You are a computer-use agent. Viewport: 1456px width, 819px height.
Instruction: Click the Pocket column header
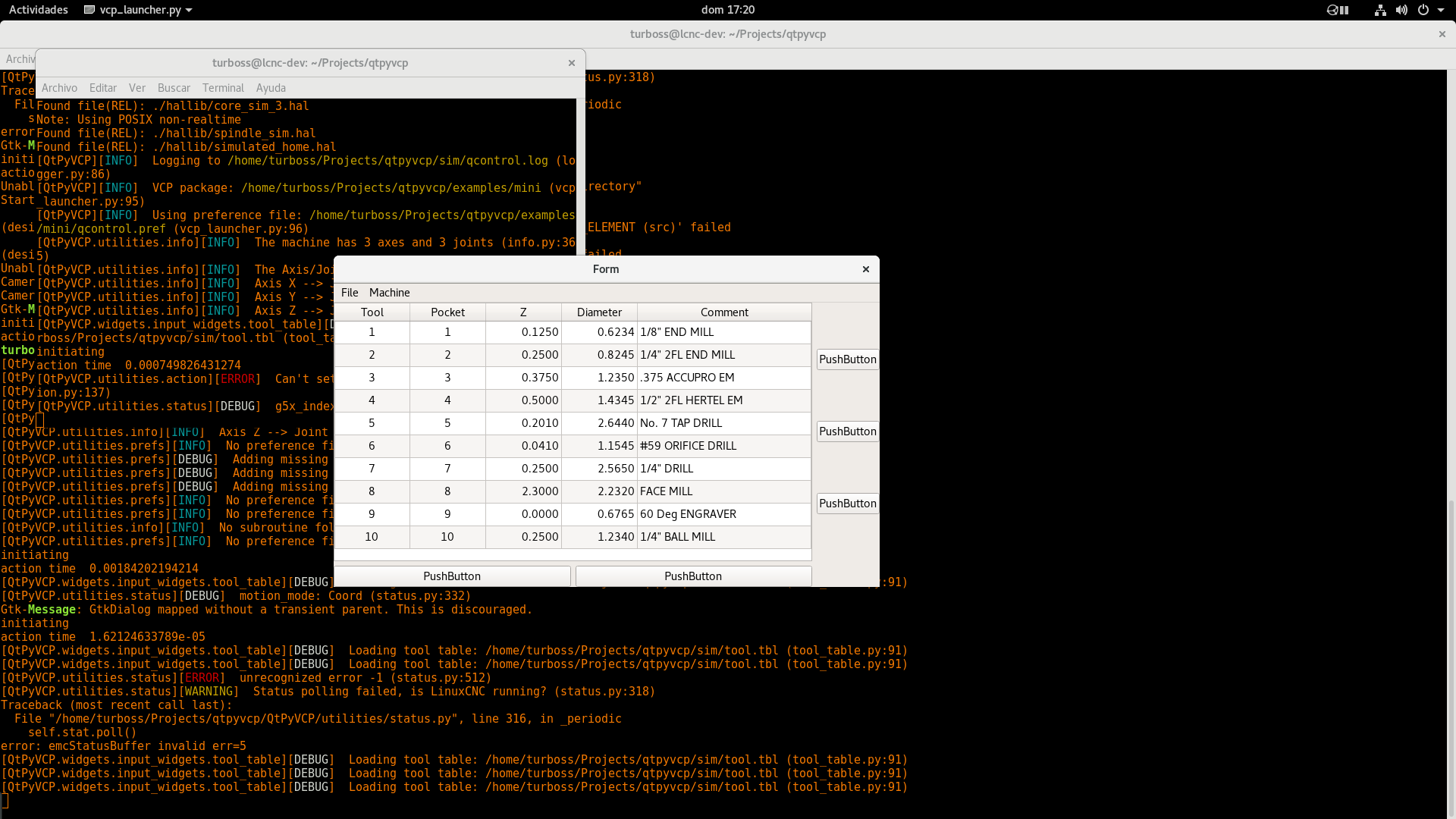tap(447, 312)
